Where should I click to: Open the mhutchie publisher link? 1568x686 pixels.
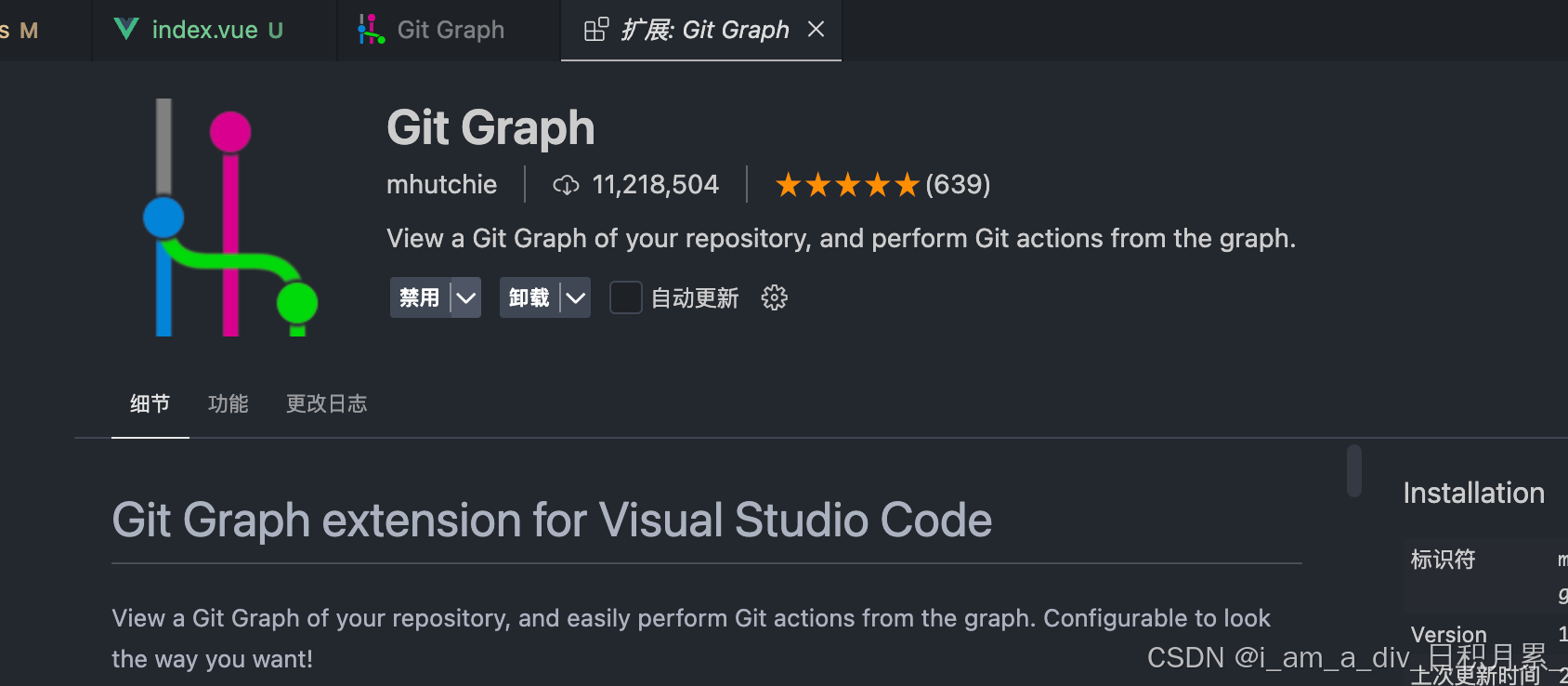click(x=441, y=185)
